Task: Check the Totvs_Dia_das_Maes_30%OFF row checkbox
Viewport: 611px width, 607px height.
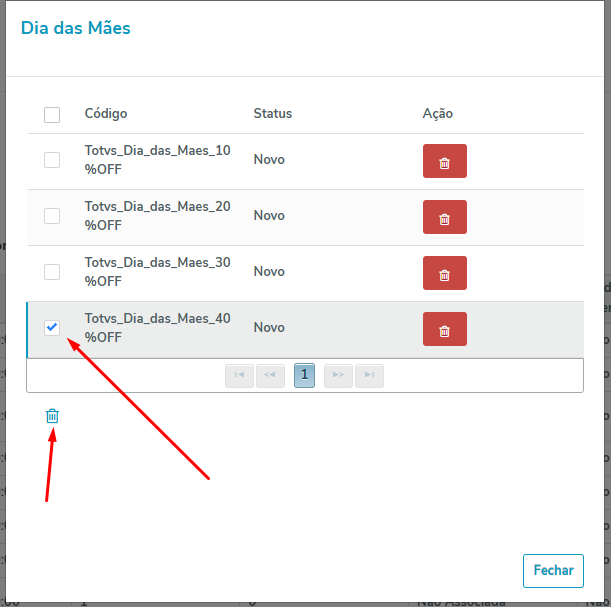Action: coord(52,272)
